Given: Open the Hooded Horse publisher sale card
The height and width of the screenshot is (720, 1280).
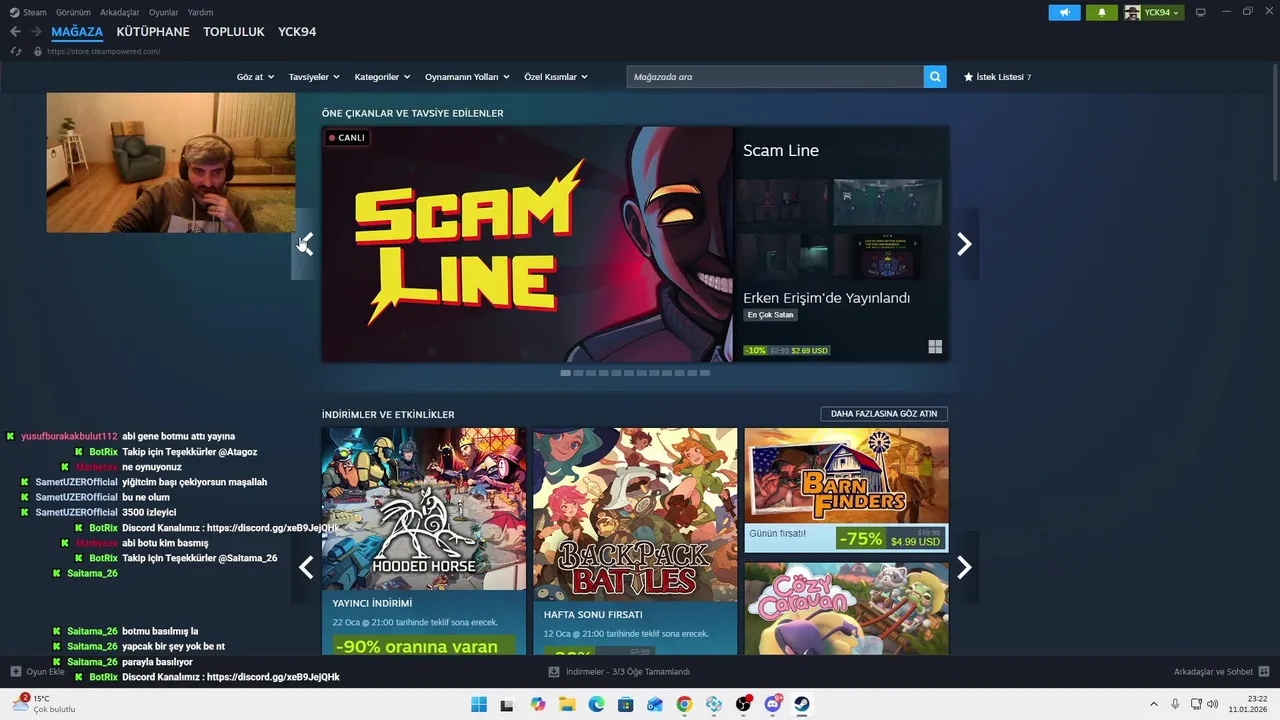Looking at the screenshot, I should (x=424, y=541).
